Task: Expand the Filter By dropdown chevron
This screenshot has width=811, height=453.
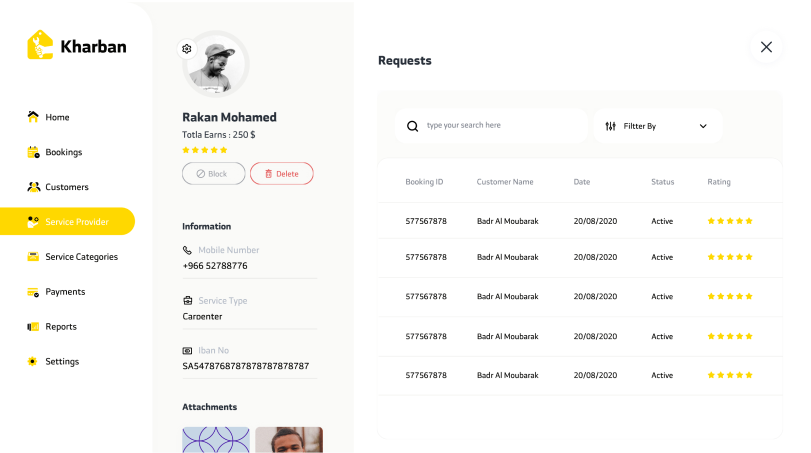Action: pyautogui.click(x=703, y=126)
